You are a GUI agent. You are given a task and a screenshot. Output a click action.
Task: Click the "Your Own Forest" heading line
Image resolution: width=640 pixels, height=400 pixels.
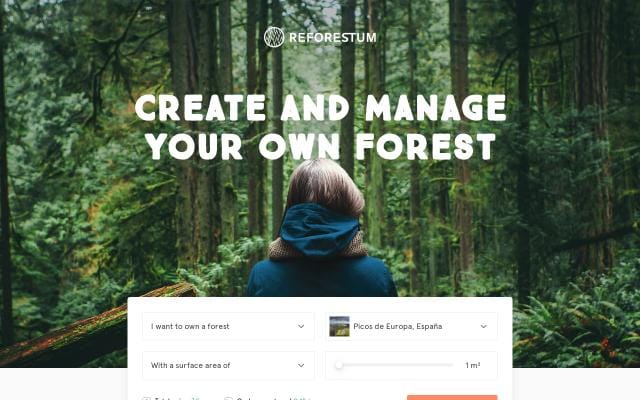(320, 147)
